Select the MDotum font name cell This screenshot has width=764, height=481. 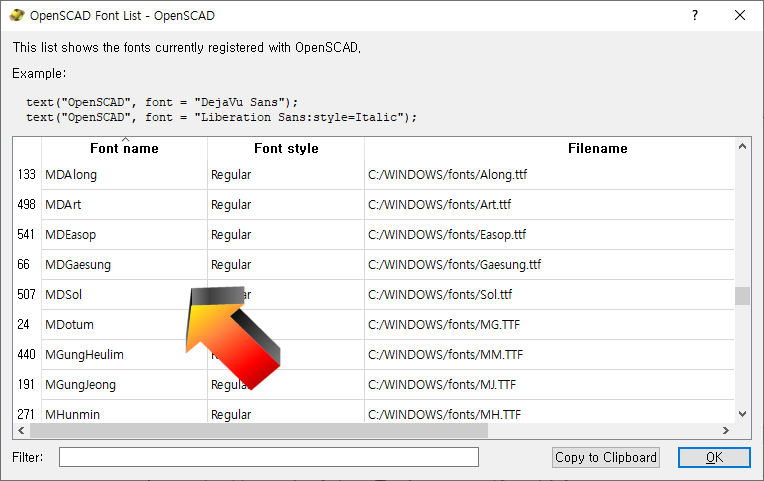[x=124, y=325]
